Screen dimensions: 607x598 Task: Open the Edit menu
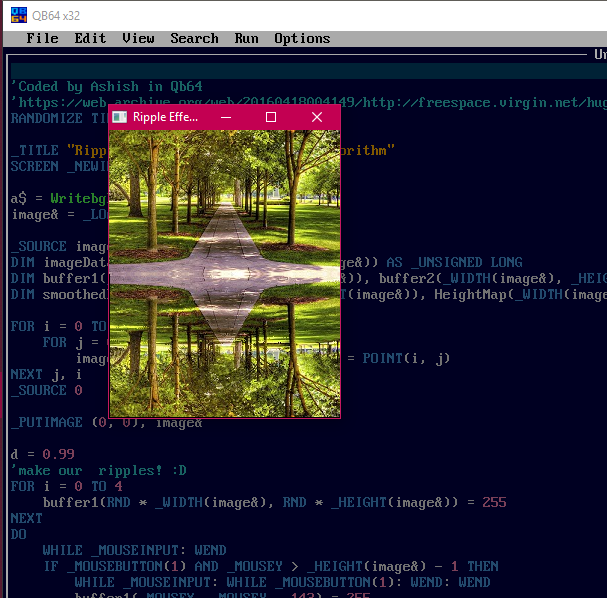coord(90,38)
